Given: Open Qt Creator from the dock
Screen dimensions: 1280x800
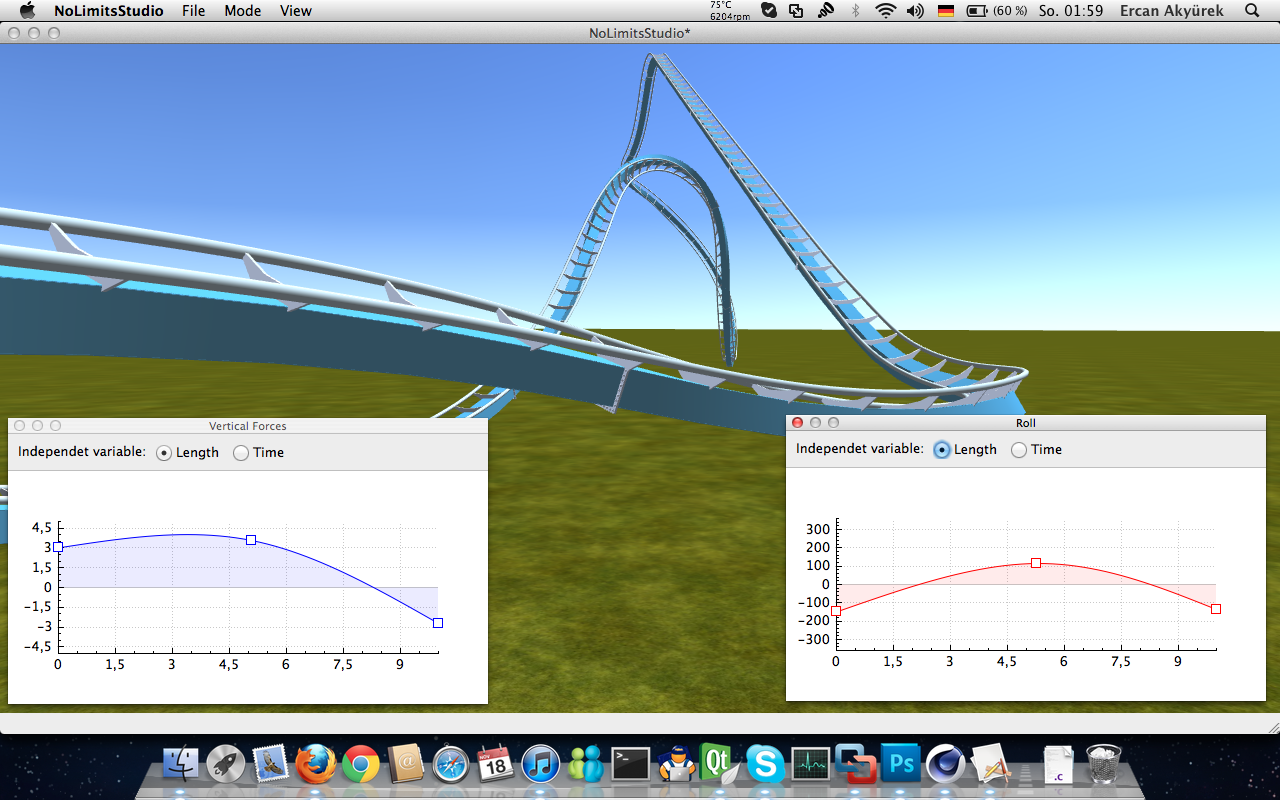Looking at the screenshot, I should click(x=717, y=765).
